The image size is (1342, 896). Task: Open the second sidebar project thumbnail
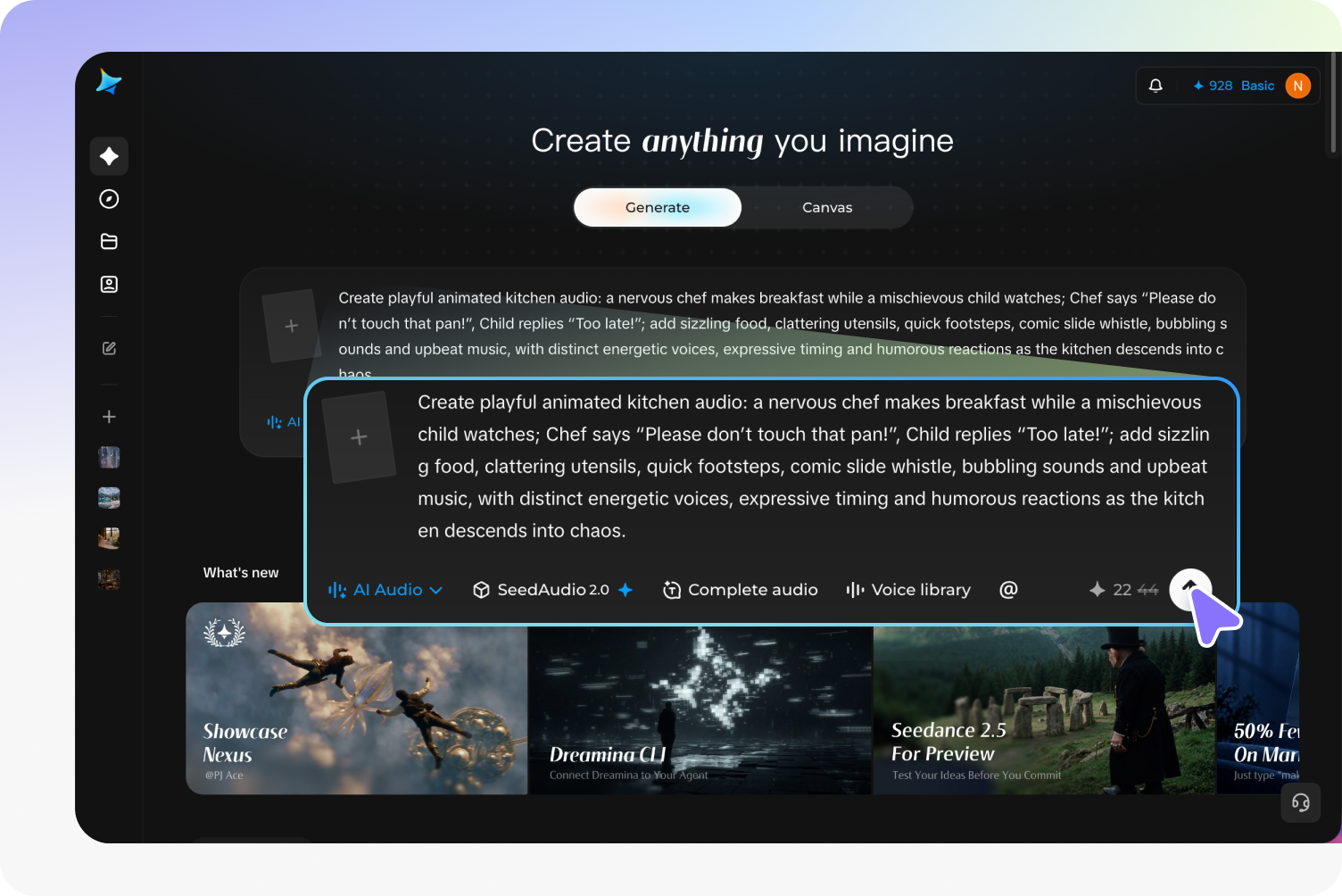coord(109,498)
